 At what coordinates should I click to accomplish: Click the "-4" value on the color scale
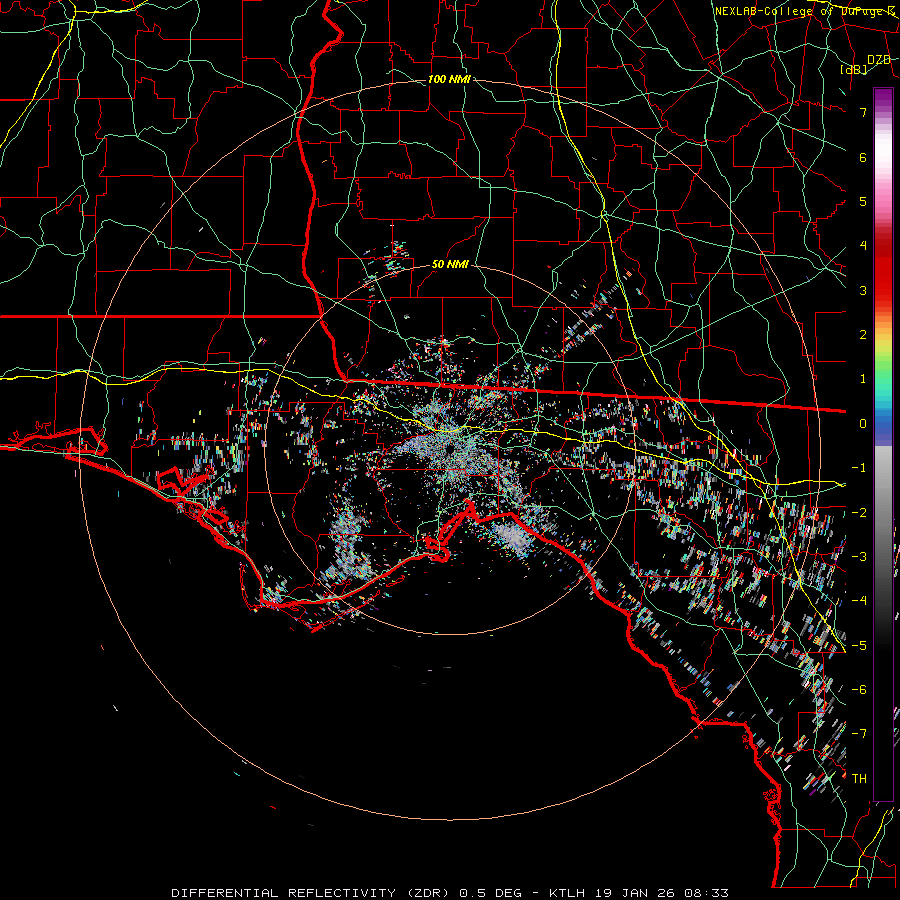tap(859, 601)
